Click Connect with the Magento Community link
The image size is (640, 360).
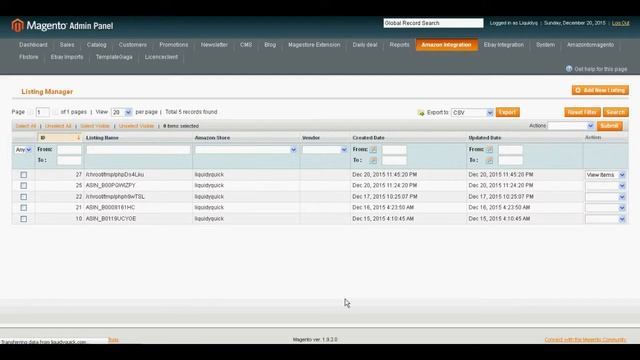click(x=585, y=340)
